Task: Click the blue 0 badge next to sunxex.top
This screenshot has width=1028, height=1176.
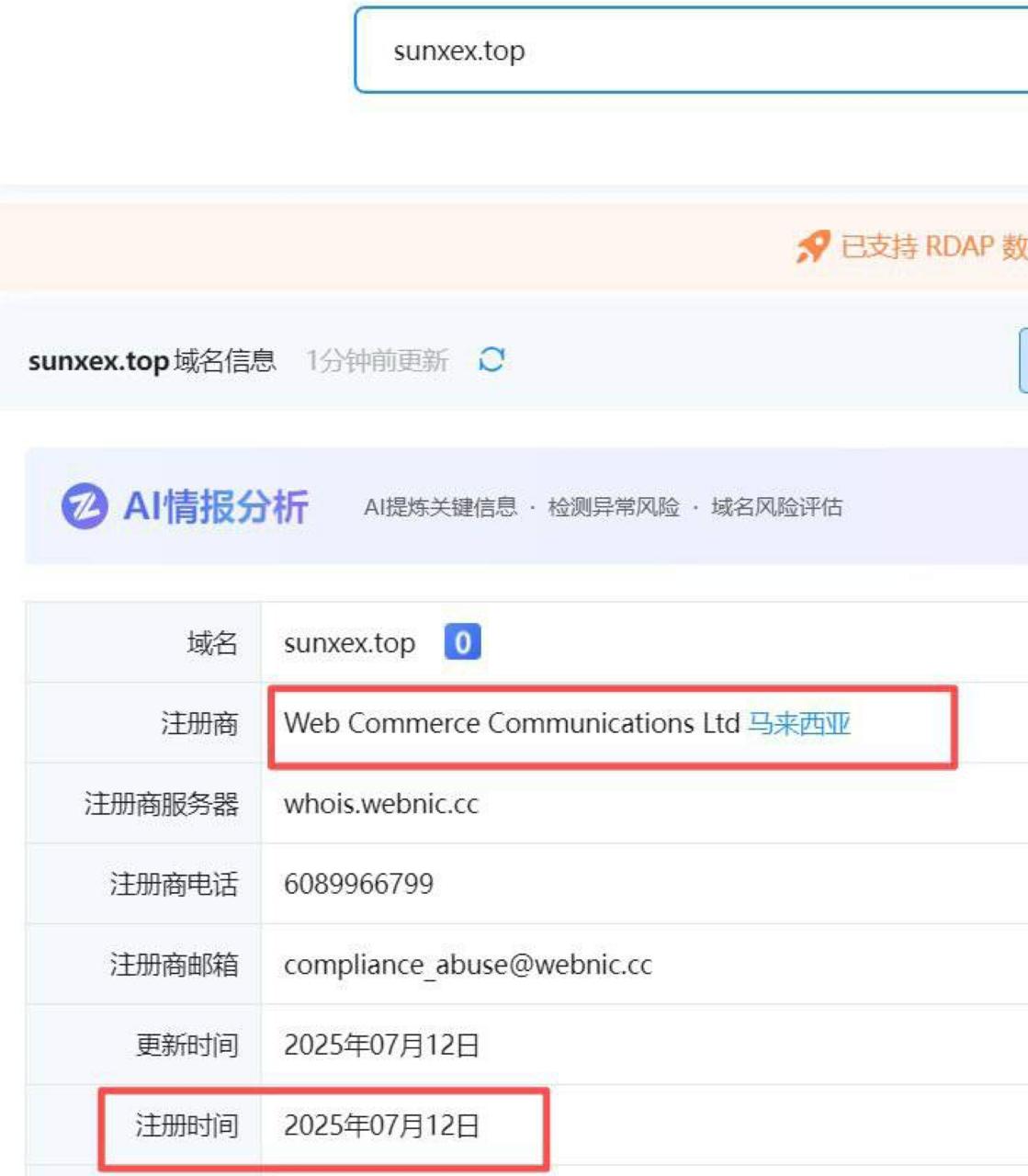Action: point(462,642)
